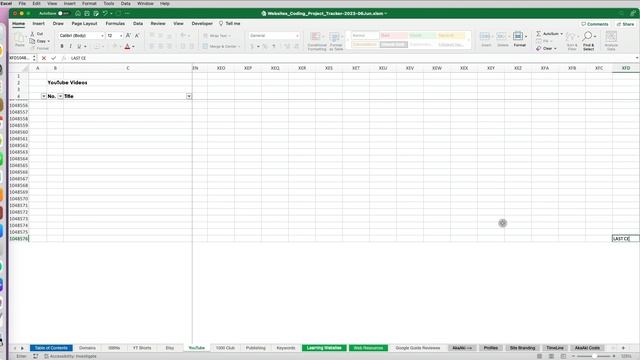Switch to the Developer ribbon tab
640x360 pixels.
202,24
